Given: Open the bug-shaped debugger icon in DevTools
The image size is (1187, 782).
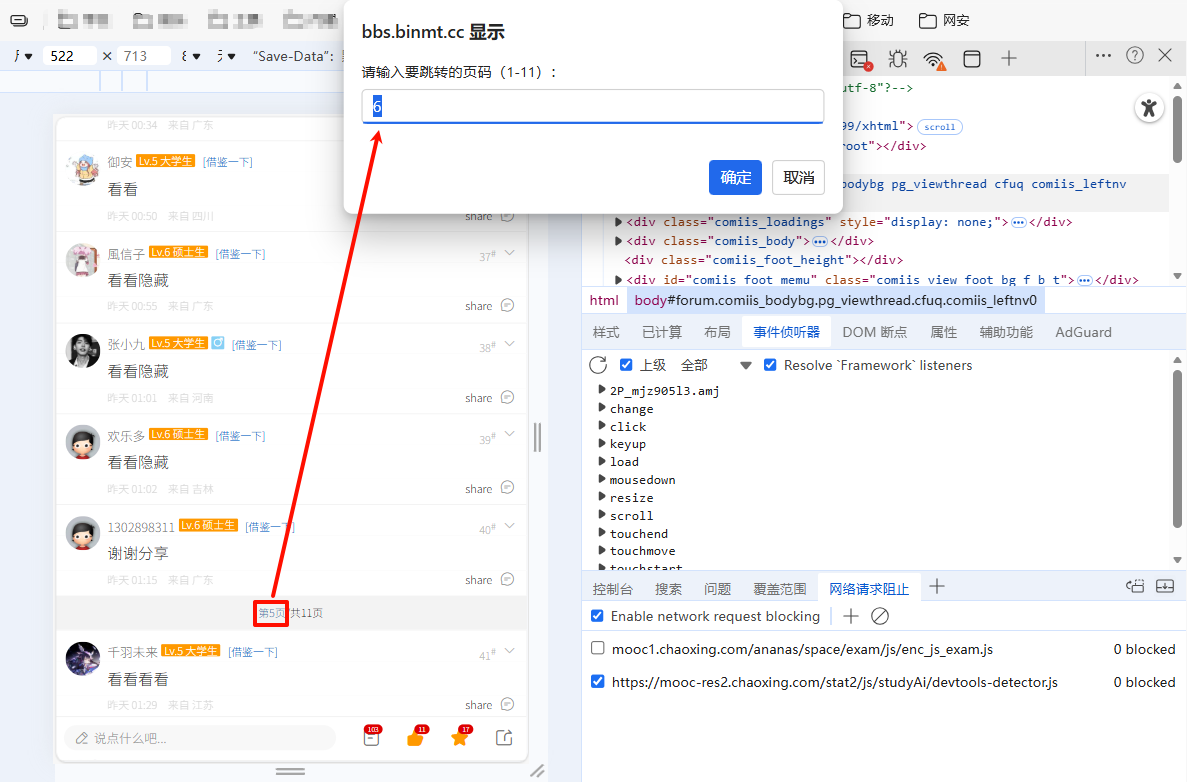Looking at the screenshot, I should 898,58.
